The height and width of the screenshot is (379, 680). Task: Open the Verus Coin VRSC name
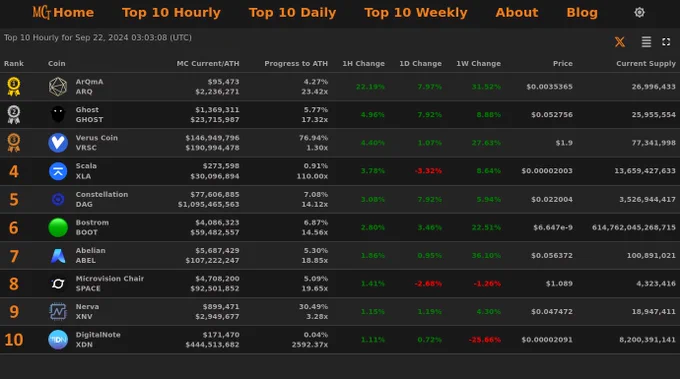[x=97, y=143]
